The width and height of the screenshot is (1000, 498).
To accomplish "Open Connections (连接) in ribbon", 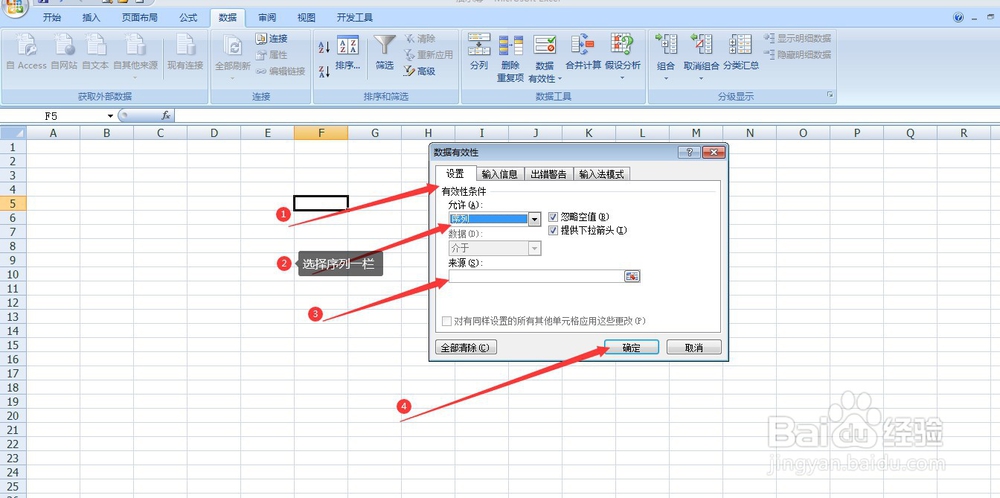I will click(x=272, y=39).
